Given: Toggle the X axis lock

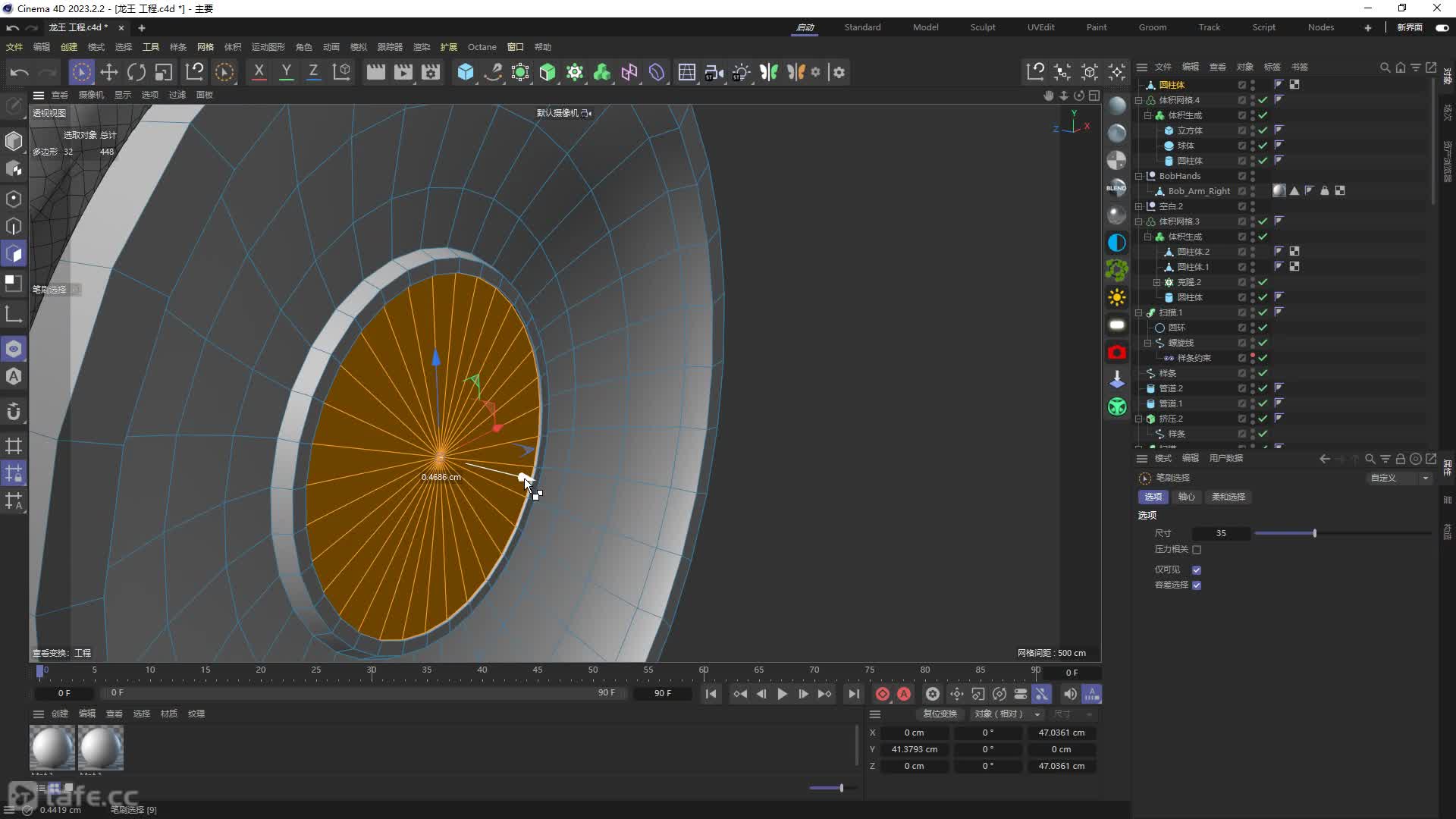Looking at the screenshot, I should tap(259, 72).
